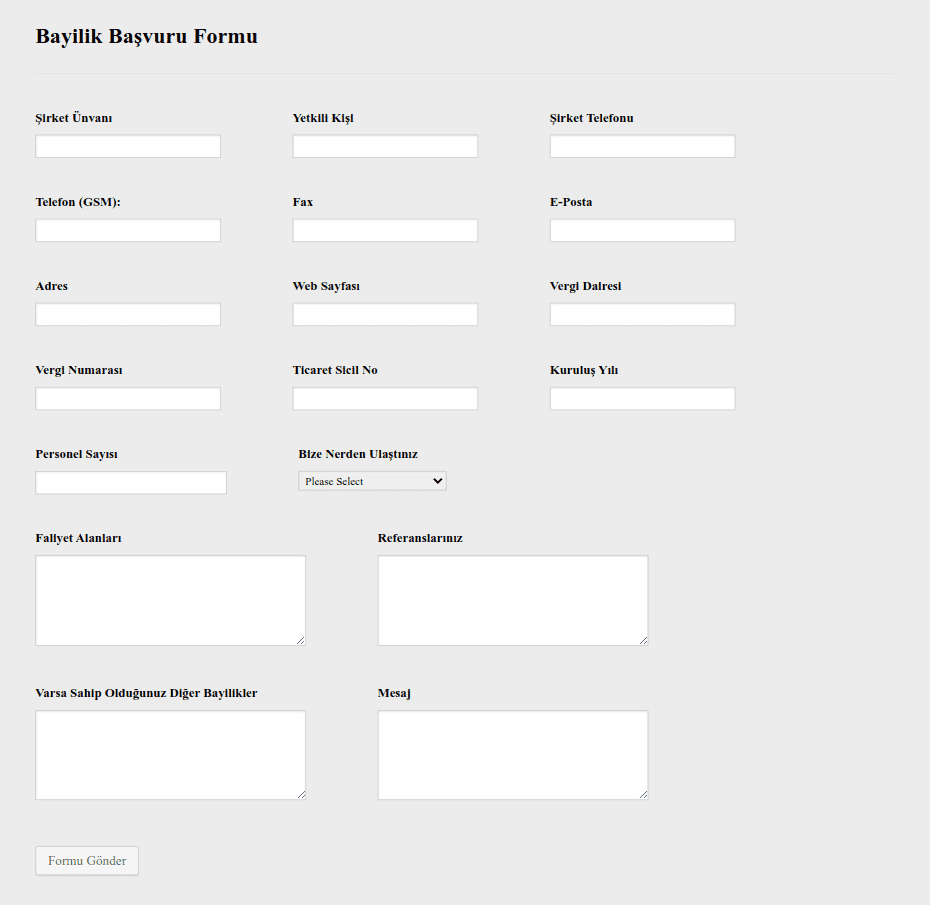Viewport: 930px width, 905px height.
Task: Click the Telefon (GSM) input
Action: coord(128,231)
